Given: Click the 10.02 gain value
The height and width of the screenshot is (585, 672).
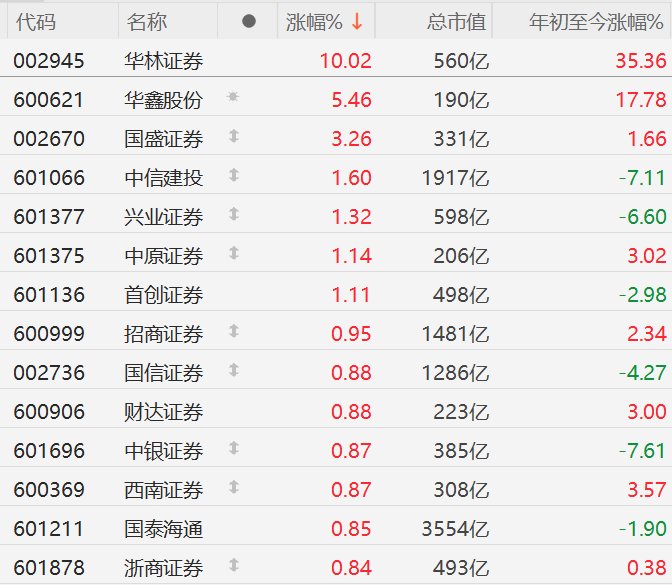Looking at the screenshot, I should click(345, 61).
